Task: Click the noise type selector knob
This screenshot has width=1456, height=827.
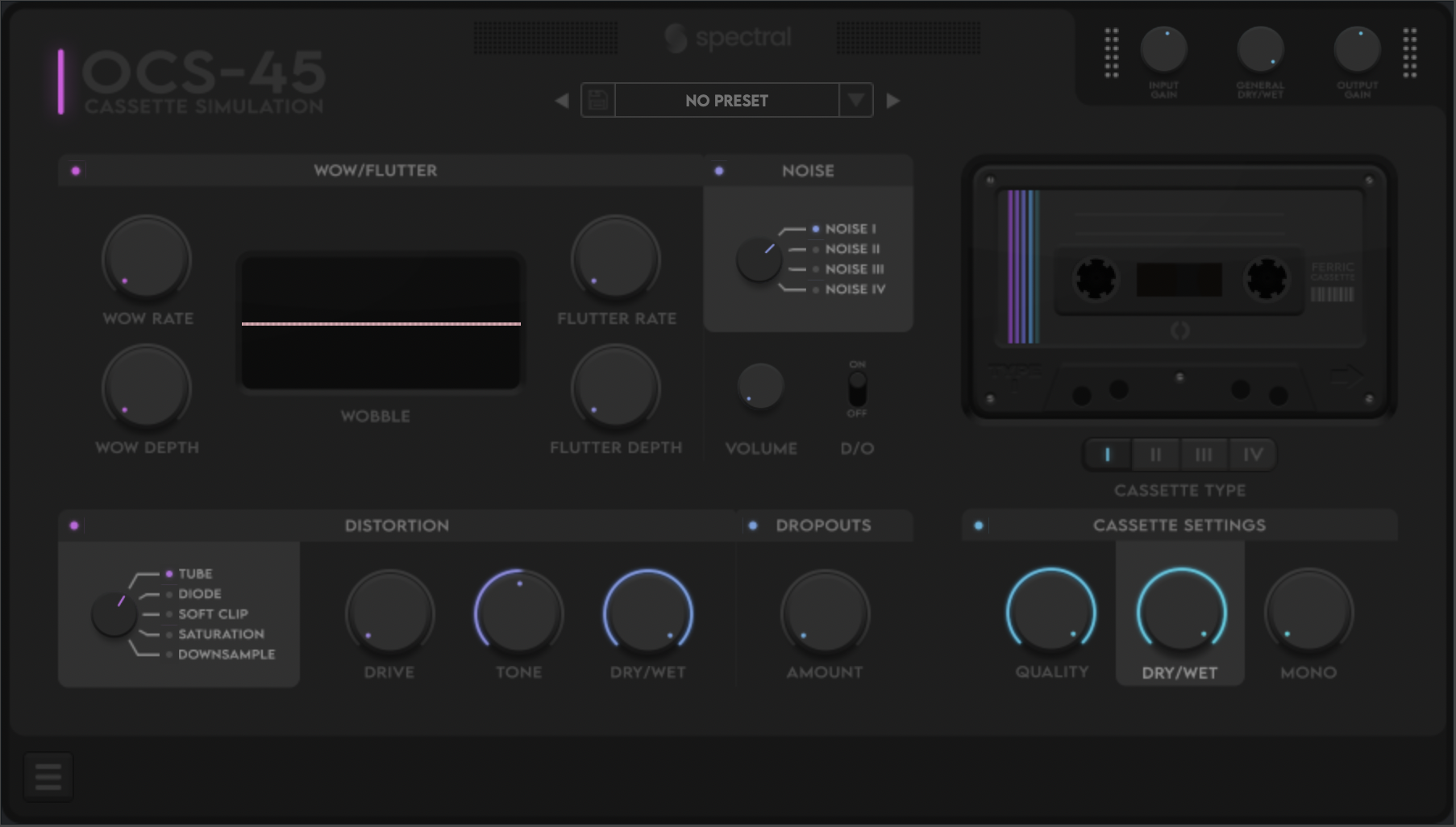Action: [759, 259]
